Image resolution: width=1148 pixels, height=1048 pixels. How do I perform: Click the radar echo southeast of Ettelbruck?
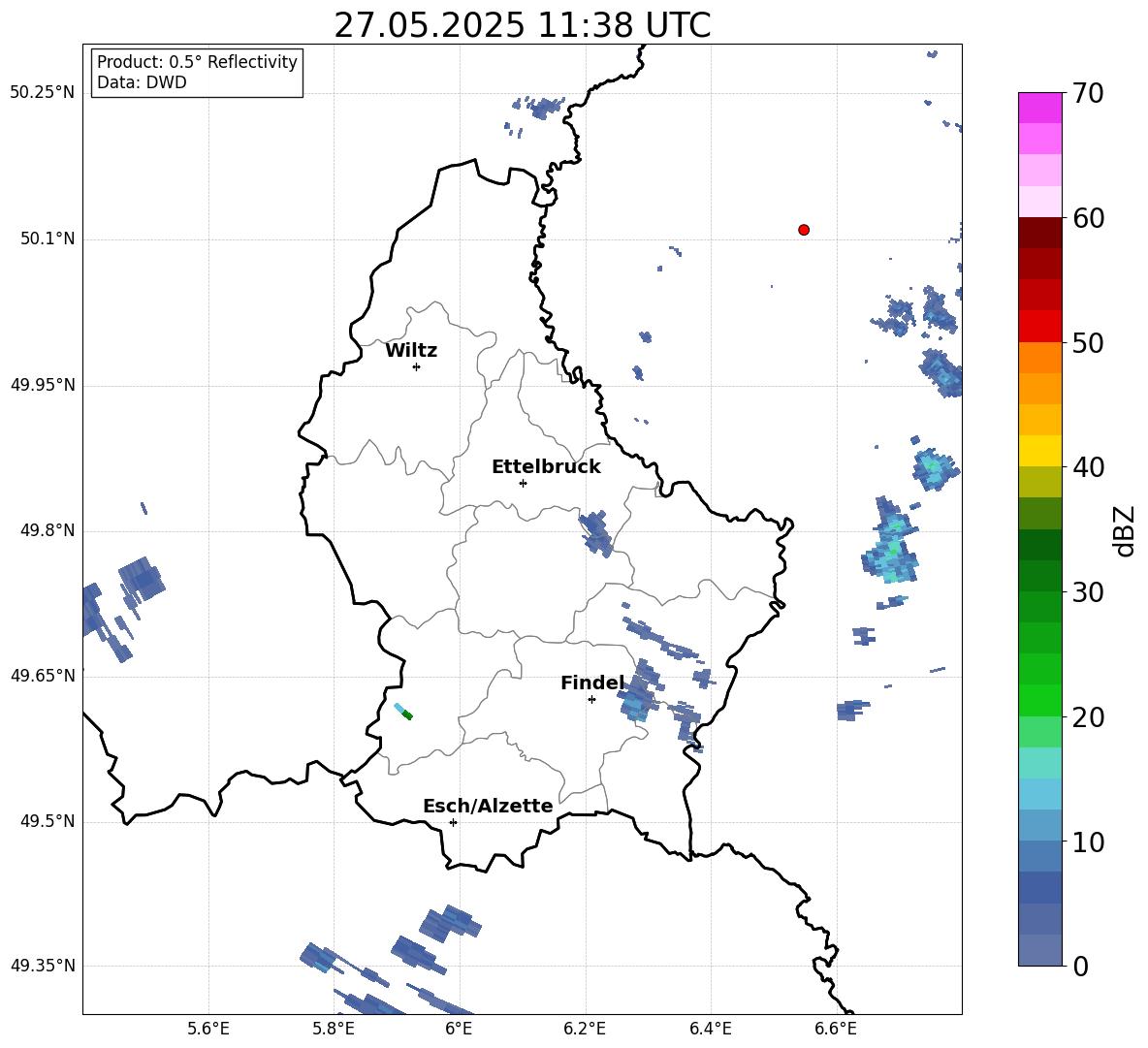coord(596,533)
